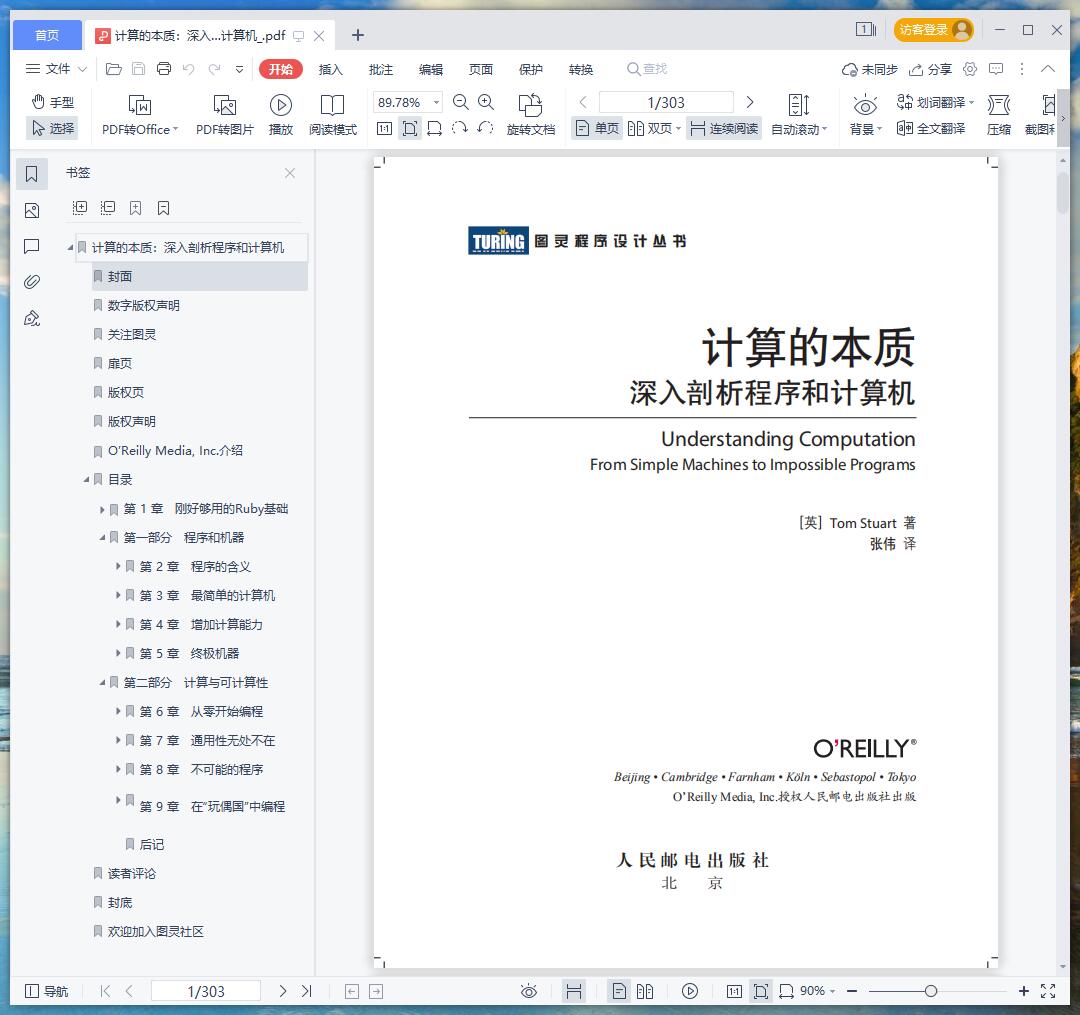Rotate document (旋转文档)
The image size is (1080, 1015).
[530, 114]
